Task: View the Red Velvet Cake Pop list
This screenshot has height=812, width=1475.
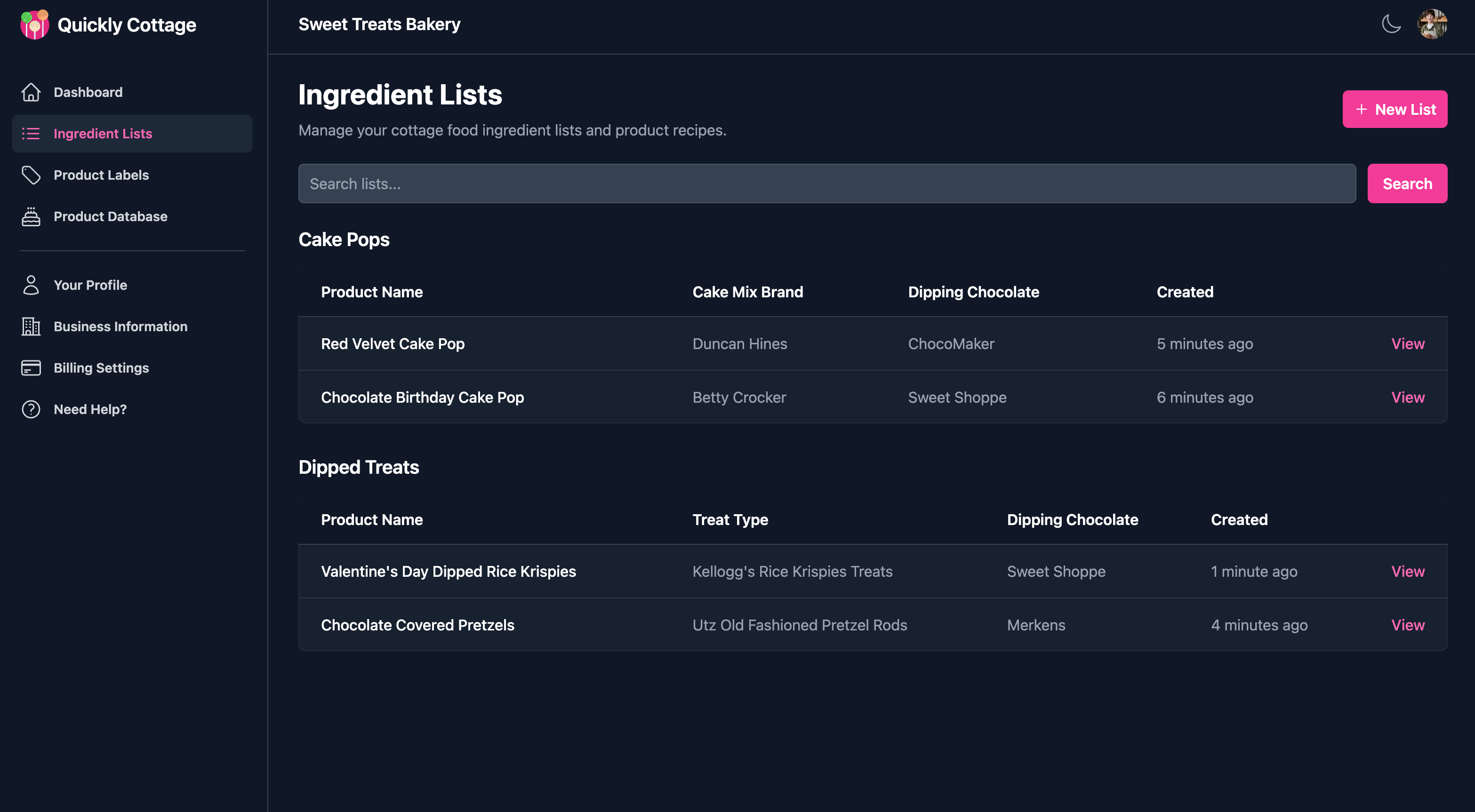Action: coord(1407,343)
